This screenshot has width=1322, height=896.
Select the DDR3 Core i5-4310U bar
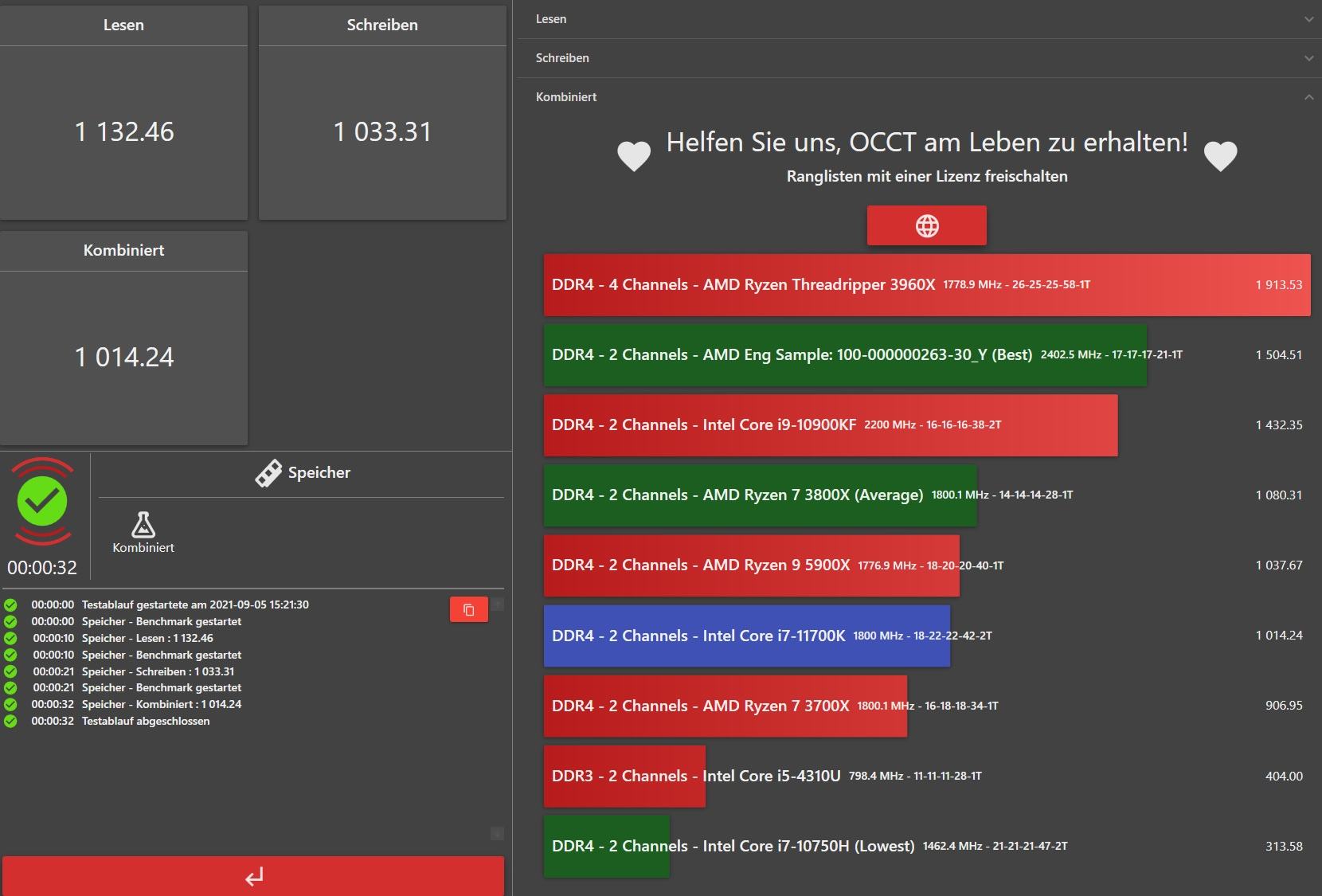click(x=624, y=776)
